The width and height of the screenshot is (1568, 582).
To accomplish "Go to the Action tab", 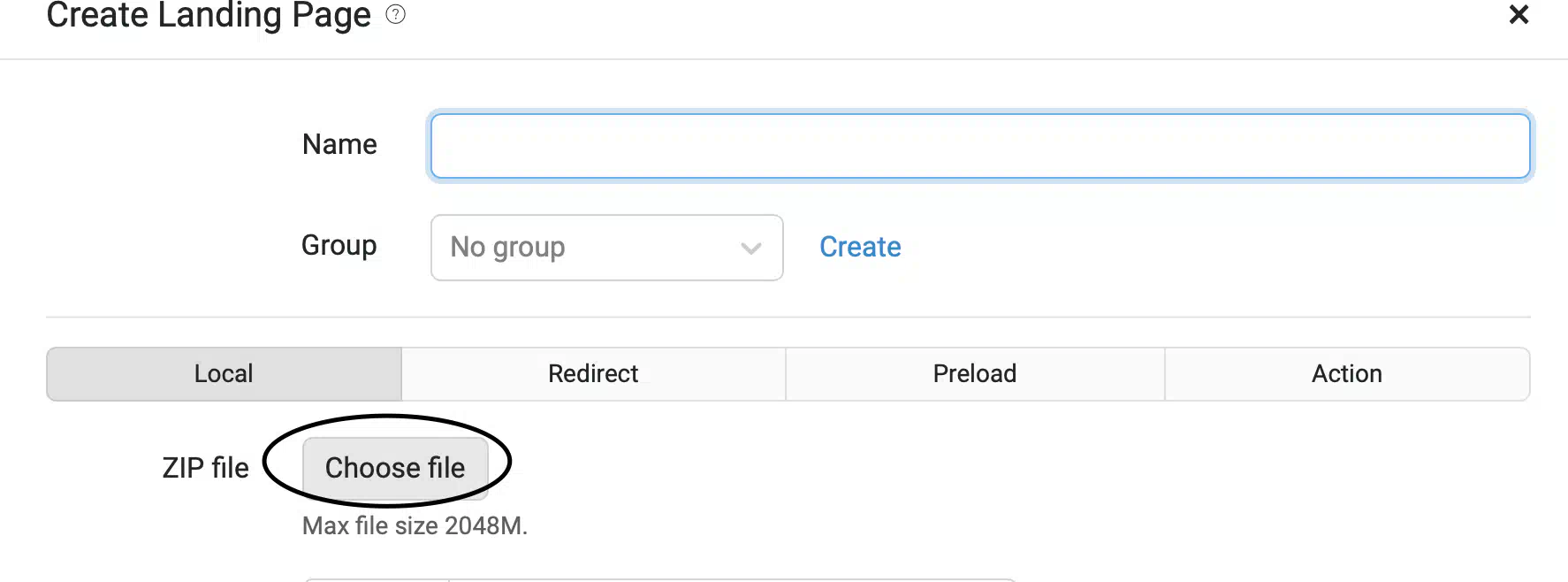I will point(1347,373).
